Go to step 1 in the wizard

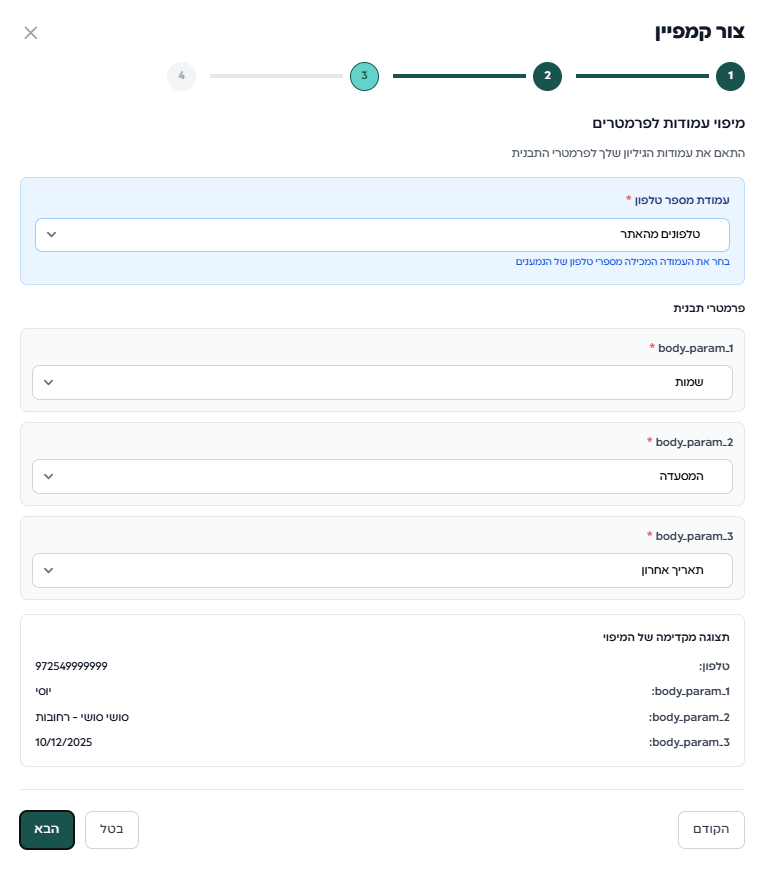click(x=730, y=76)
